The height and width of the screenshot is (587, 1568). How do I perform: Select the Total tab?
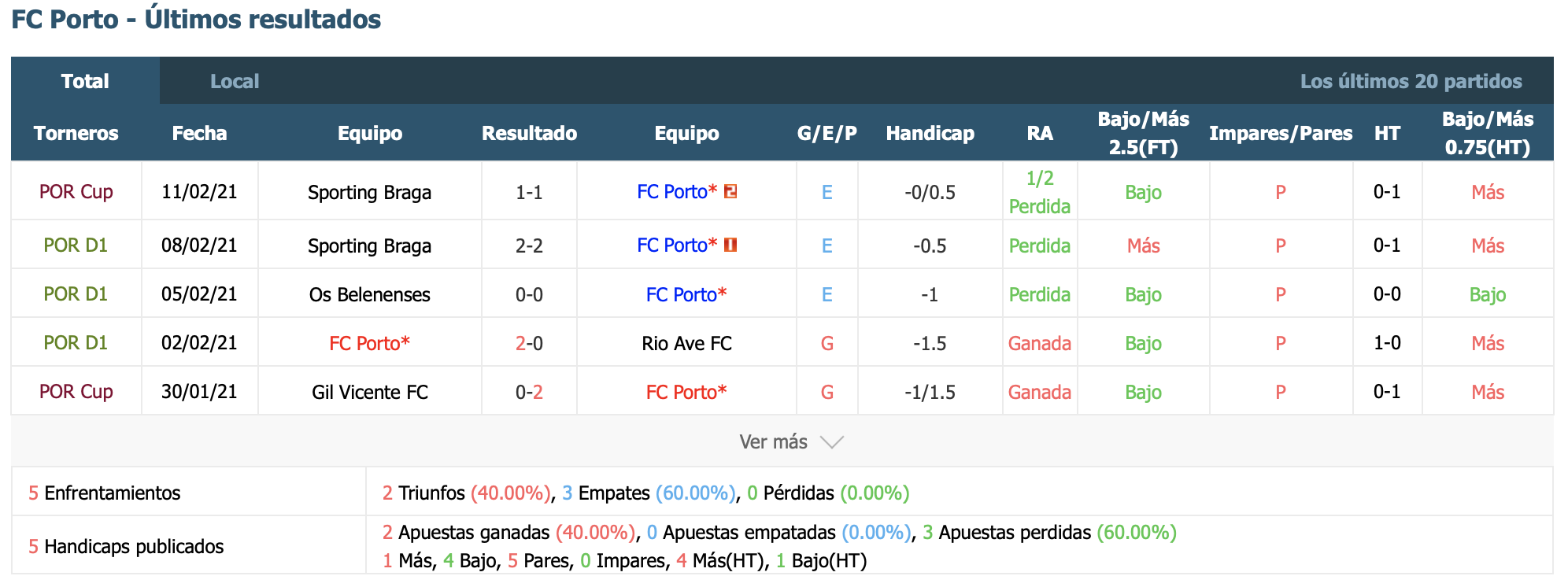coord(85,81)
